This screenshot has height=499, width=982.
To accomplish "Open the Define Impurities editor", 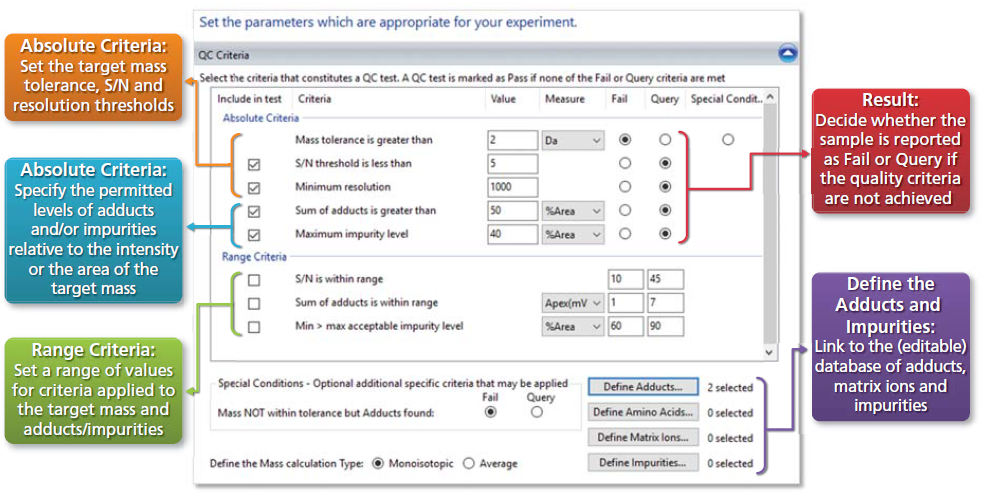I will (x=641, y=463).
